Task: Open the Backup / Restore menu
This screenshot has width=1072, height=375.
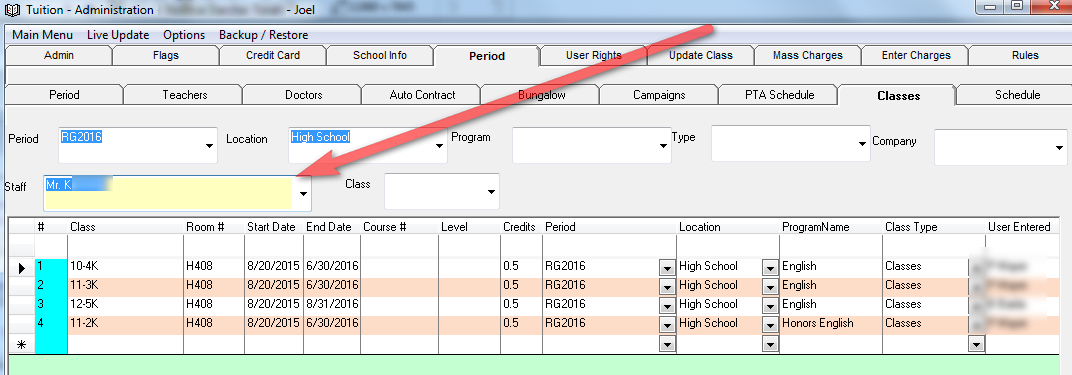Action: tap(263, 35)
